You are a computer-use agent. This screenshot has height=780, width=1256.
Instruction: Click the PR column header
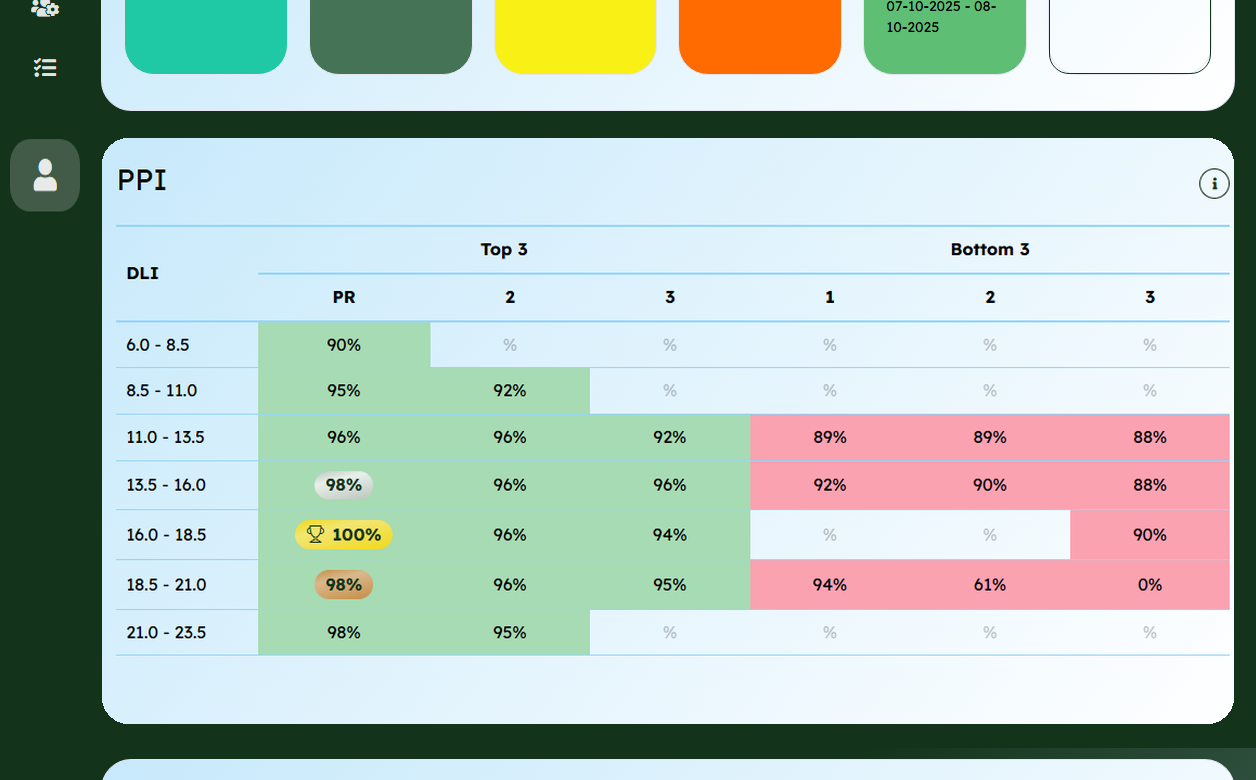[344, 297]
